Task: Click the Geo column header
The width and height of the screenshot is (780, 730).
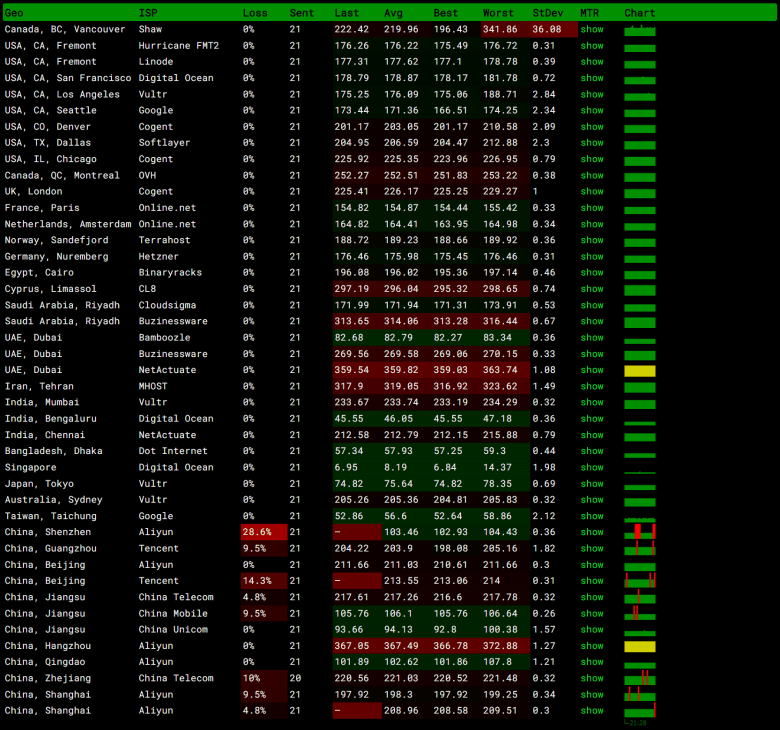Action: coord(14,13)
